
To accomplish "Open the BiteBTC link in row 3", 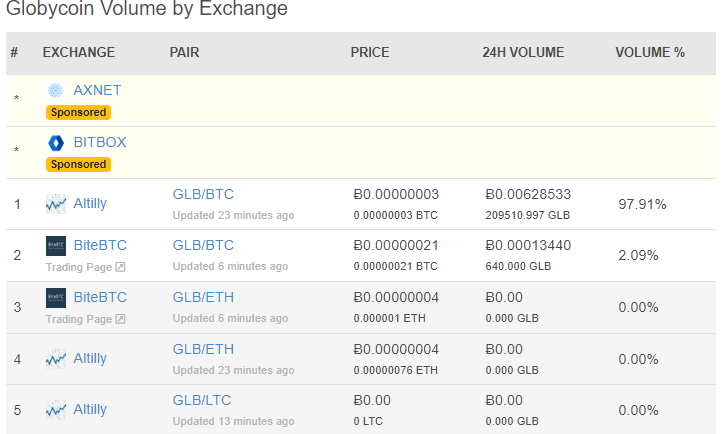I will [x=100, y=297].
